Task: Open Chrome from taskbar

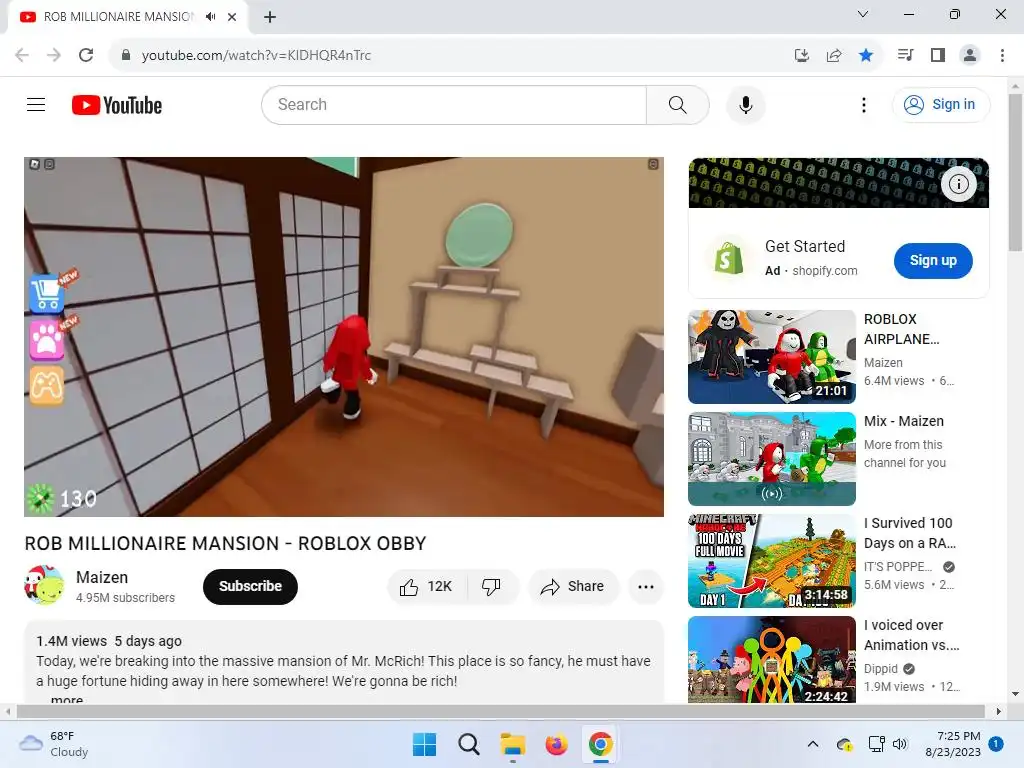Action: point(600,744)
